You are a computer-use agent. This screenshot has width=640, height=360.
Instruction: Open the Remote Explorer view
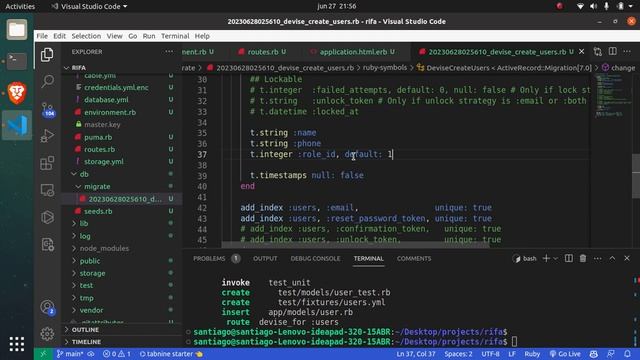[x=47, y=190]
